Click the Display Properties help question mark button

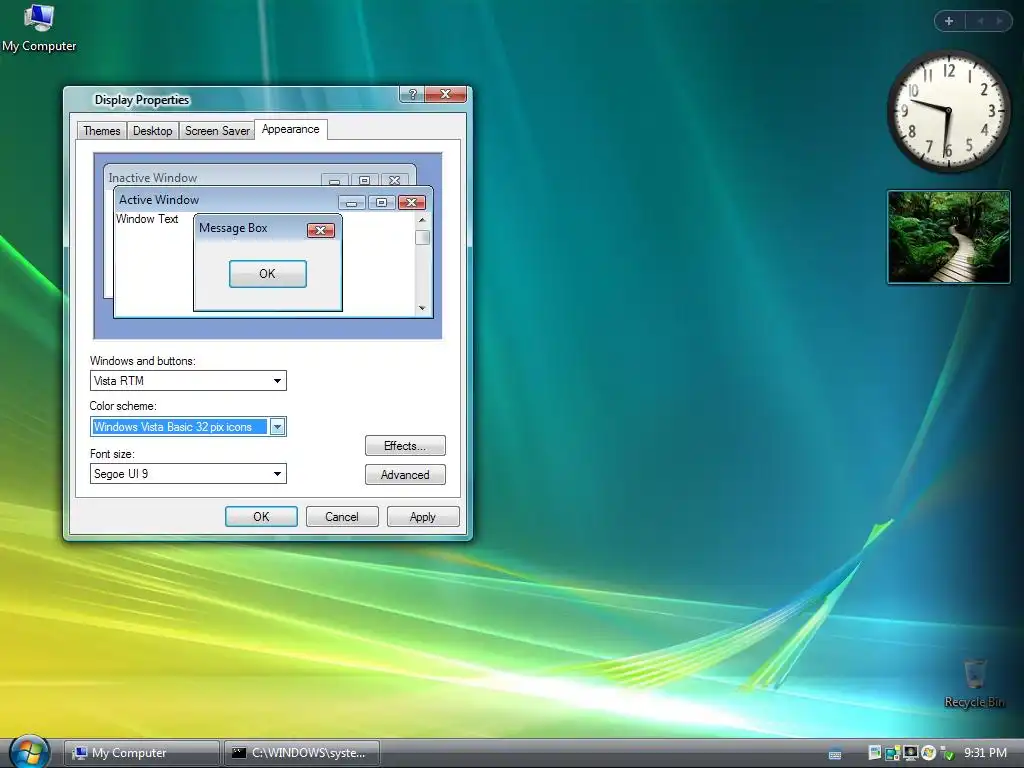pyautogui.click(x=412, y=94)
